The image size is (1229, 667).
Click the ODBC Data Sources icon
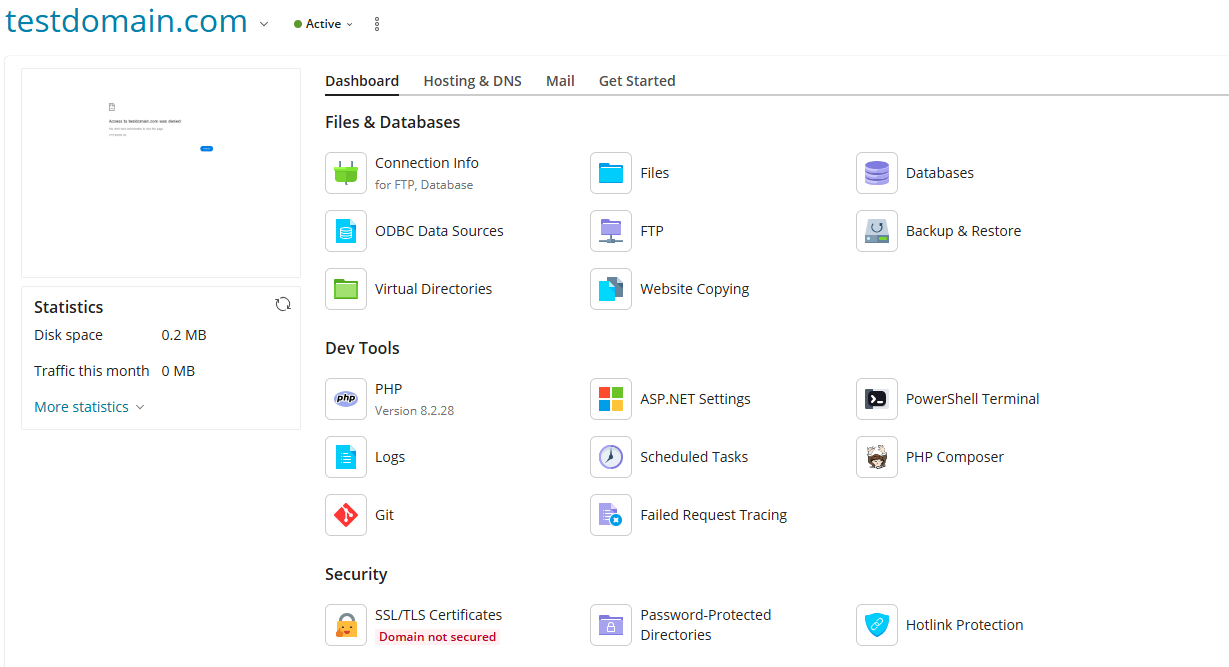point(346,231)
